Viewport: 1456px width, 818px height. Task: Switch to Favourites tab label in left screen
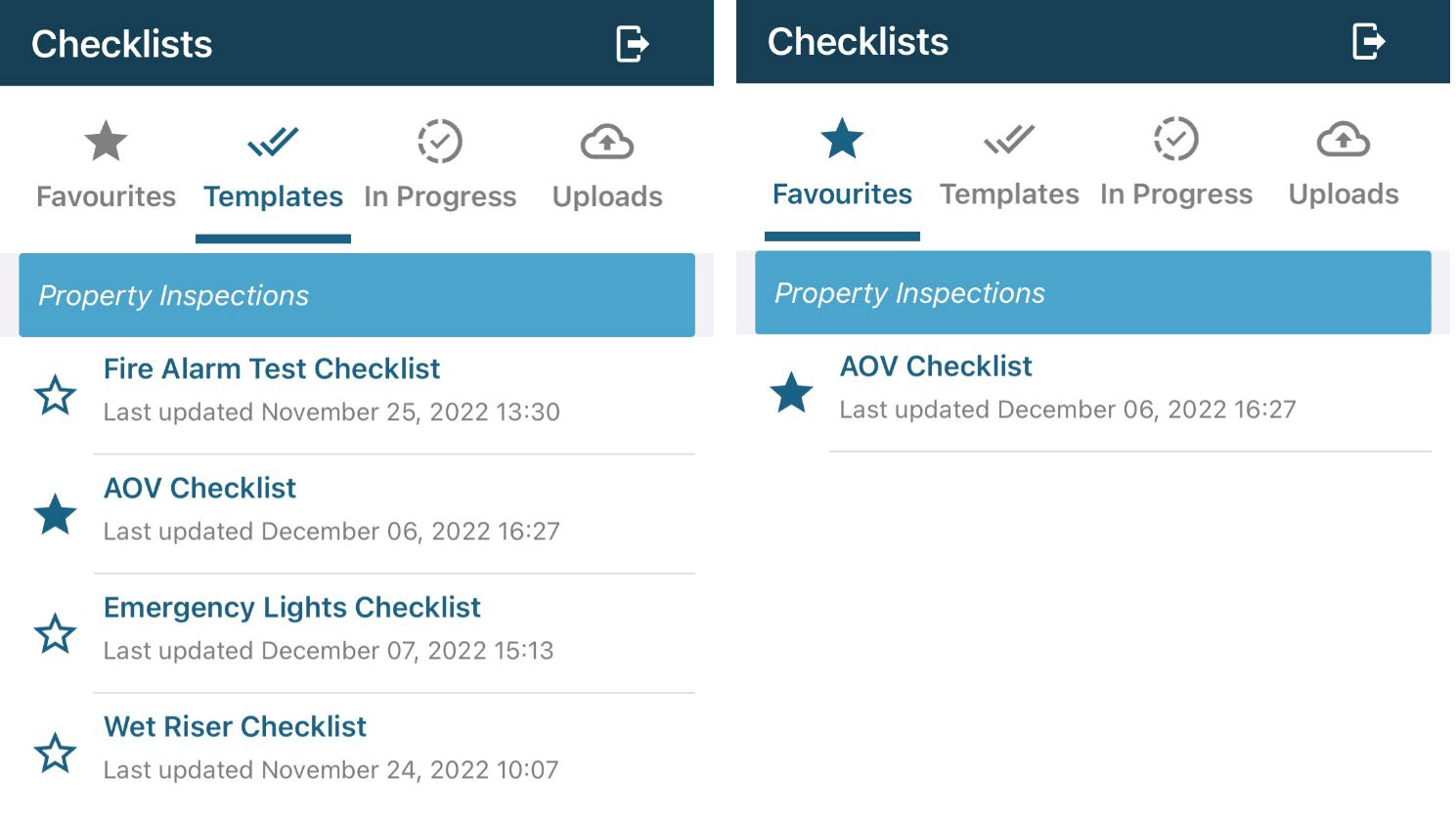pos(106,196)
